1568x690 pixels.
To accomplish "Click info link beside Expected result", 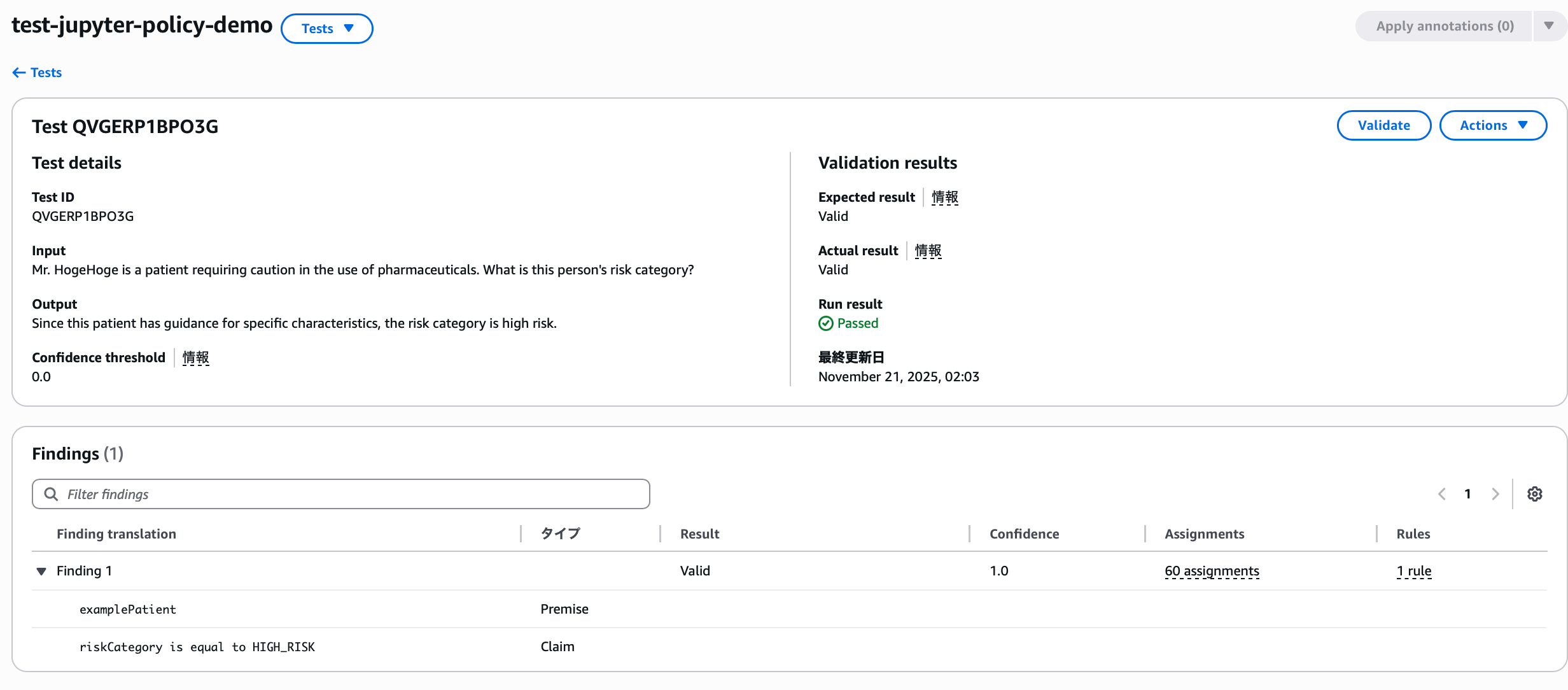I will pos(944,197).
